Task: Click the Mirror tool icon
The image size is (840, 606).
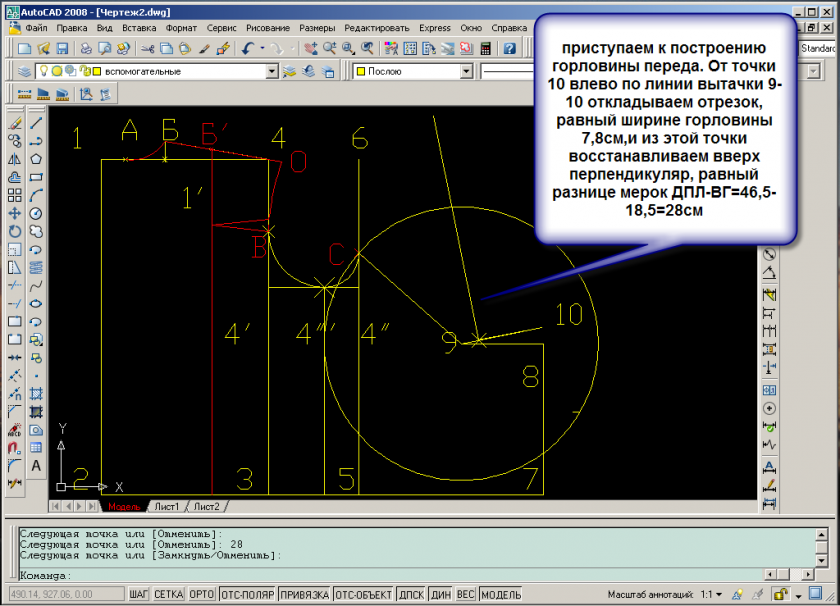Action: (15, 158)
